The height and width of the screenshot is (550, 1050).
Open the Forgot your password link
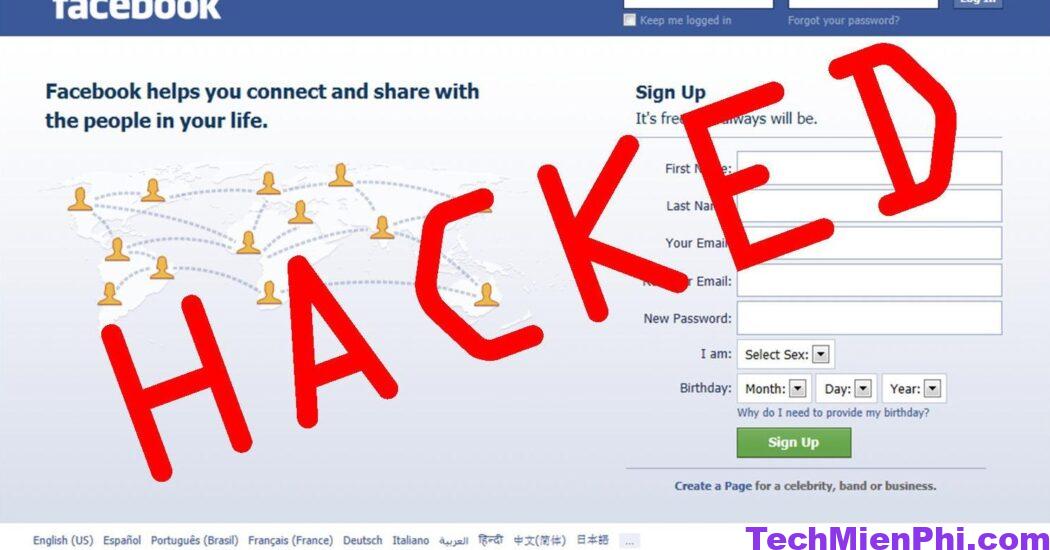(843, 21)
